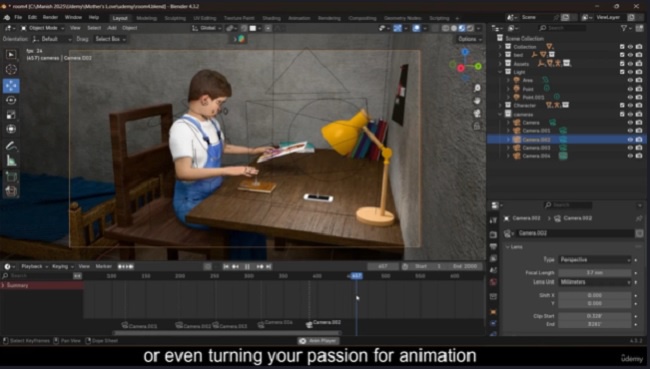
Task: Toggle camera view with viewport camera icon
Action: [x=477, y=113]
